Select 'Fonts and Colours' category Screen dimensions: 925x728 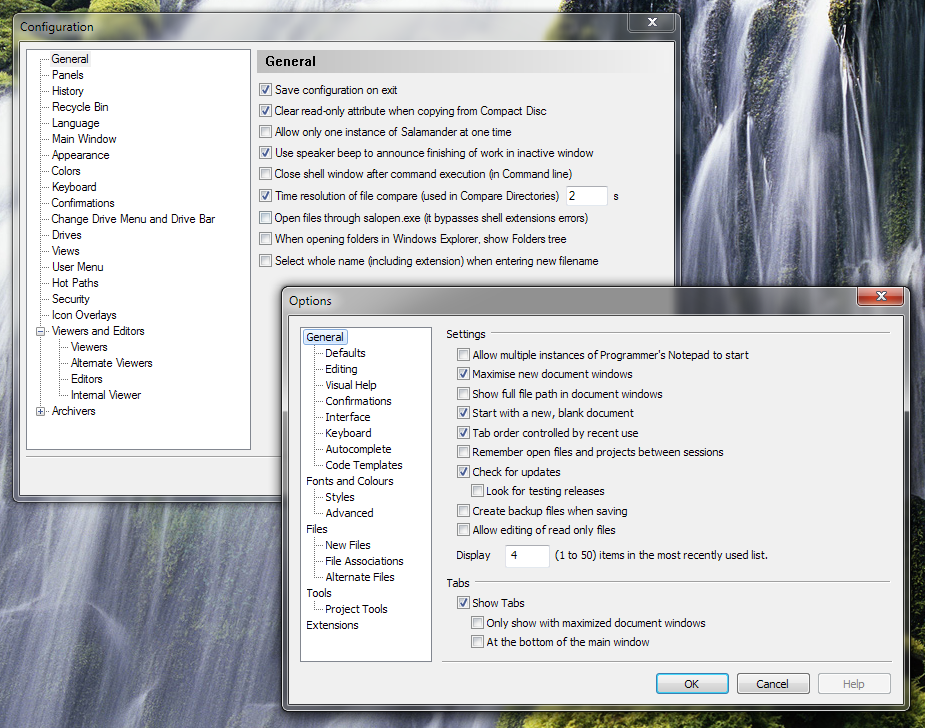(x=350, y=481)
